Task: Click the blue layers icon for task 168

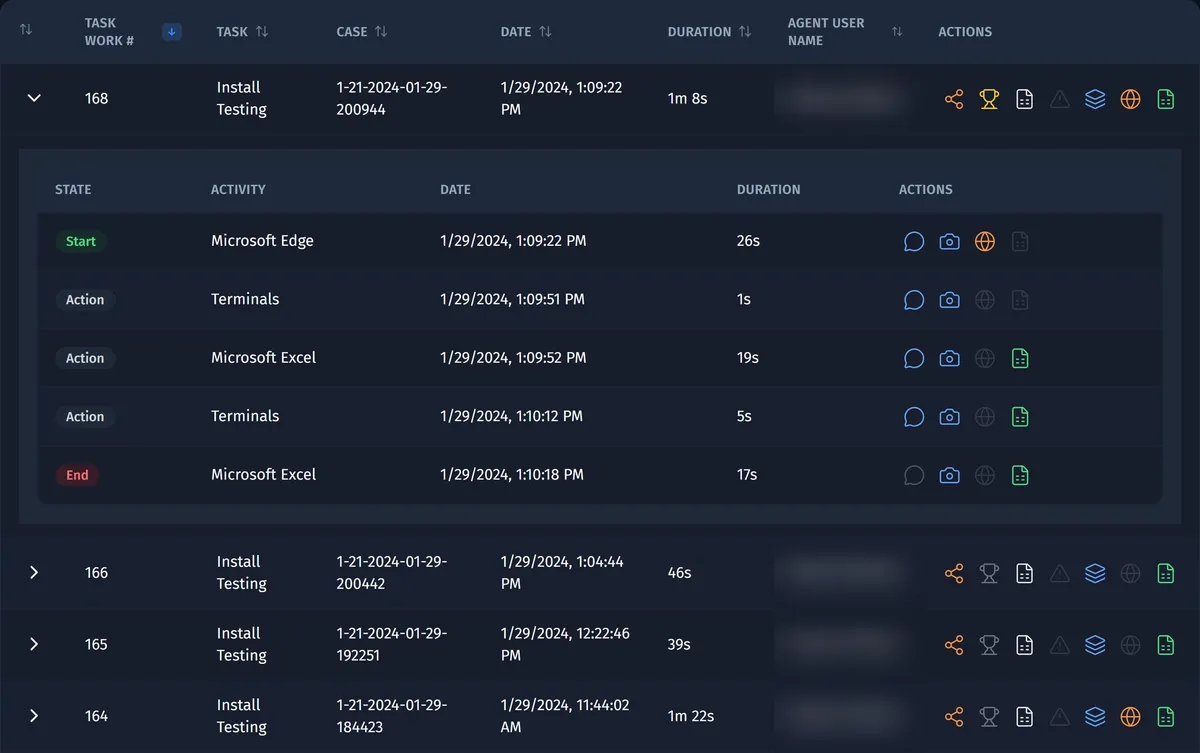Action: (1095, 99)
